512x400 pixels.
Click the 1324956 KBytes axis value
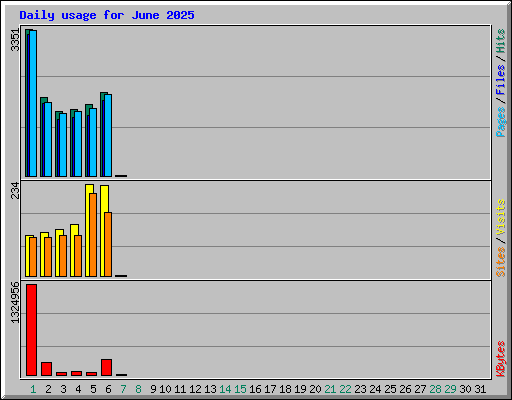click(15, 303)
